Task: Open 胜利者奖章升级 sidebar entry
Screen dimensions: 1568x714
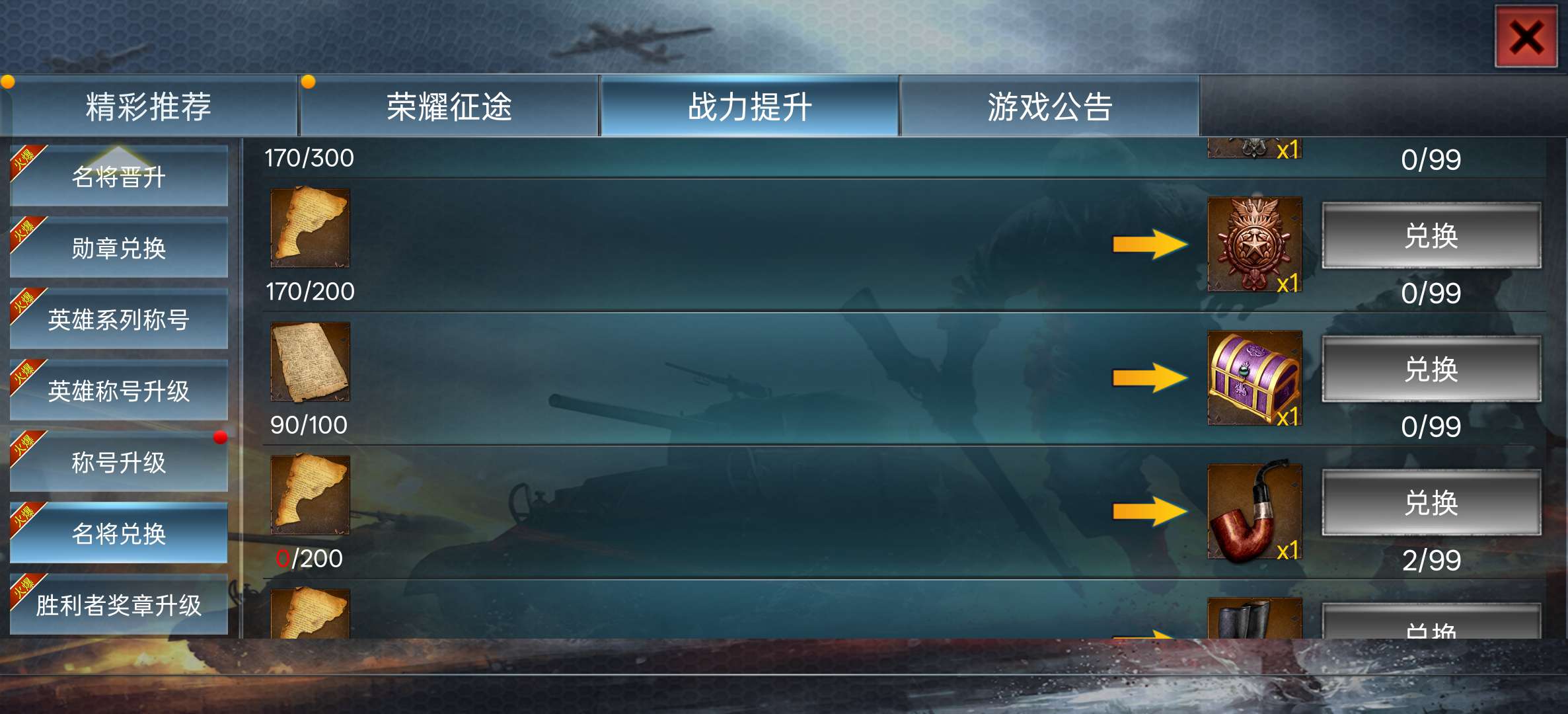Action: tap(119, 605)
